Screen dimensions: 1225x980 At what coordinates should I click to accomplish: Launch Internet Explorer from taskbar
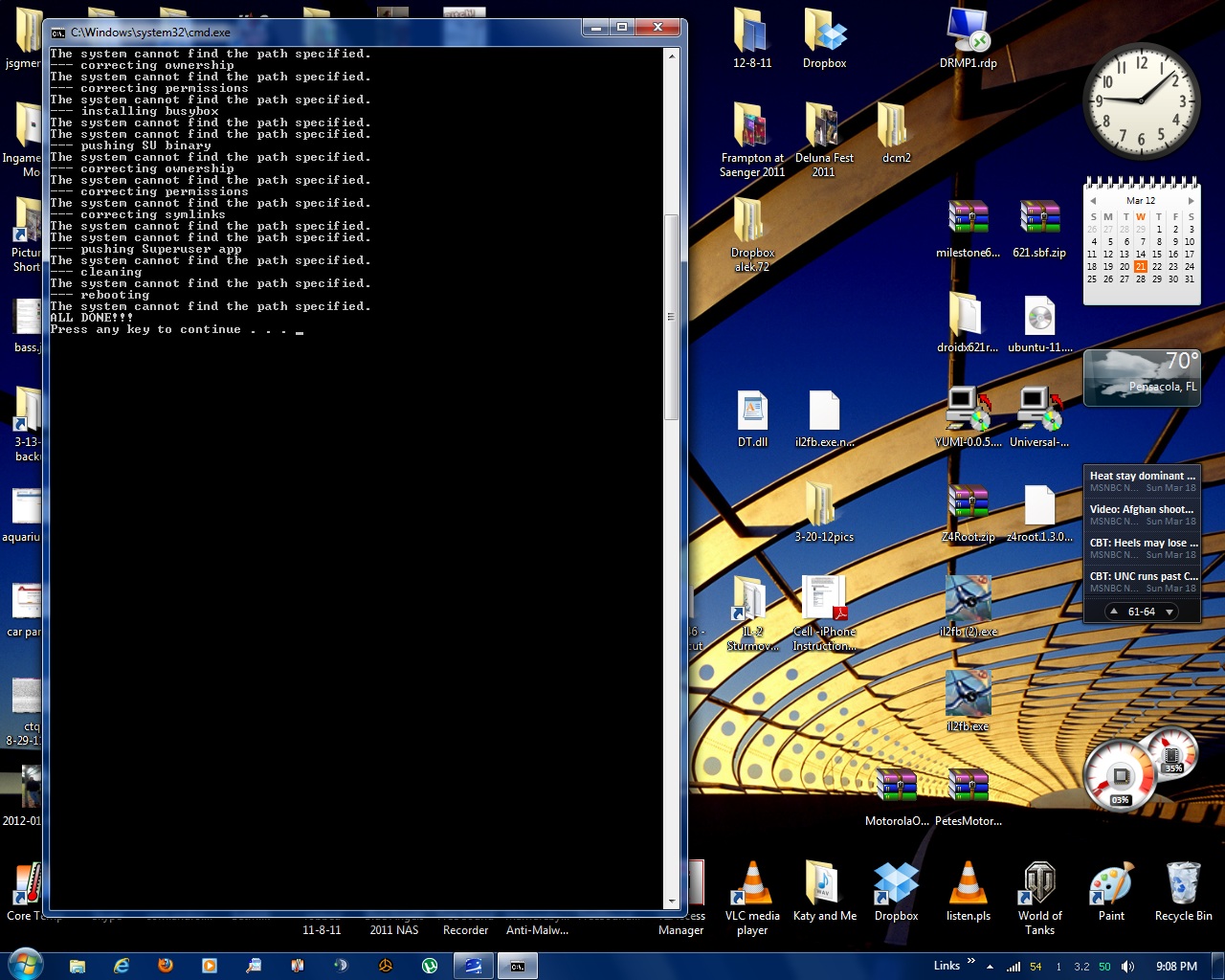click(x=122, y=966)
